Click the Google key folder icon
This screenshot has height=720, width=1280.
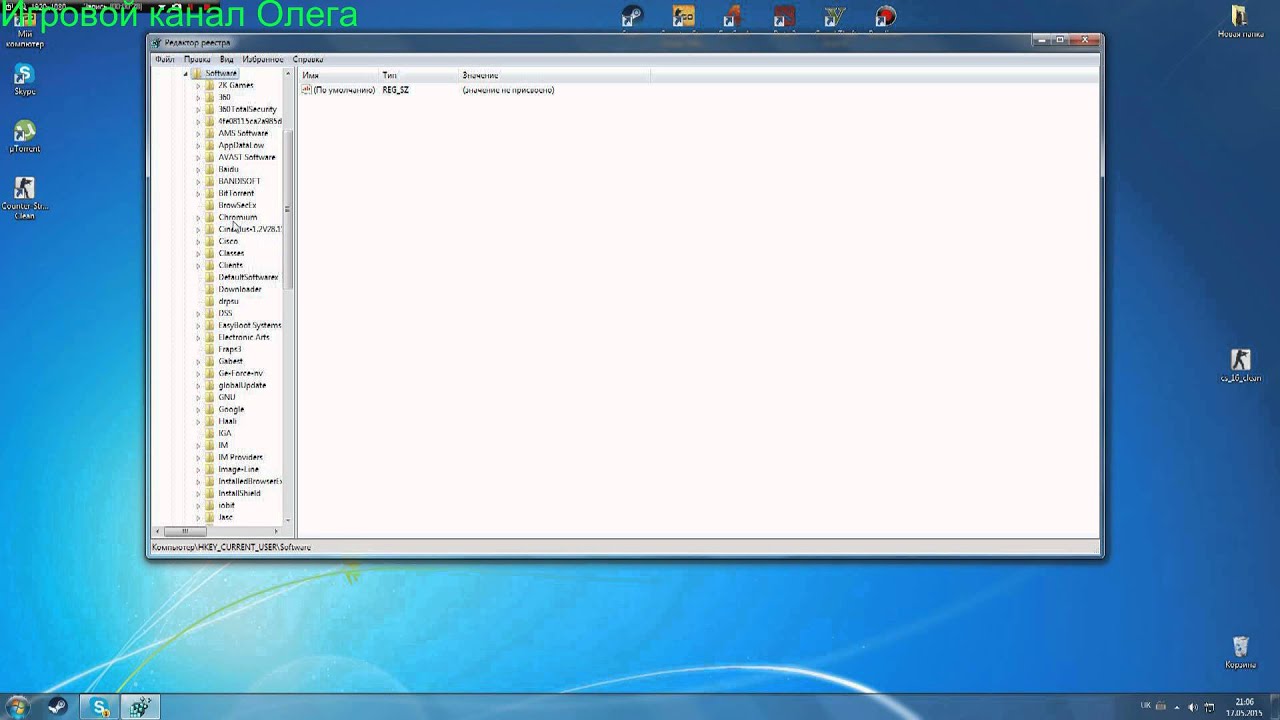pos(210,409)
